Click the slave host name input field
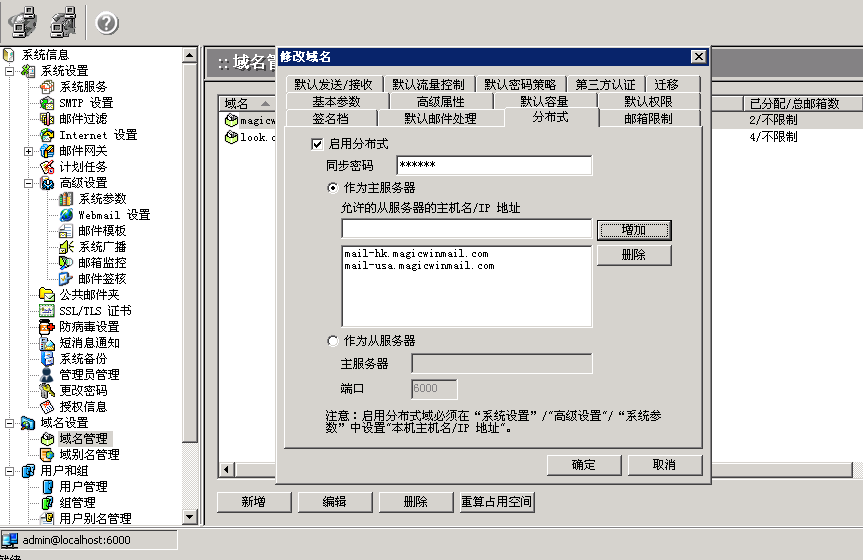This screenshot has height=560, width=863. (x=466, y=229)
